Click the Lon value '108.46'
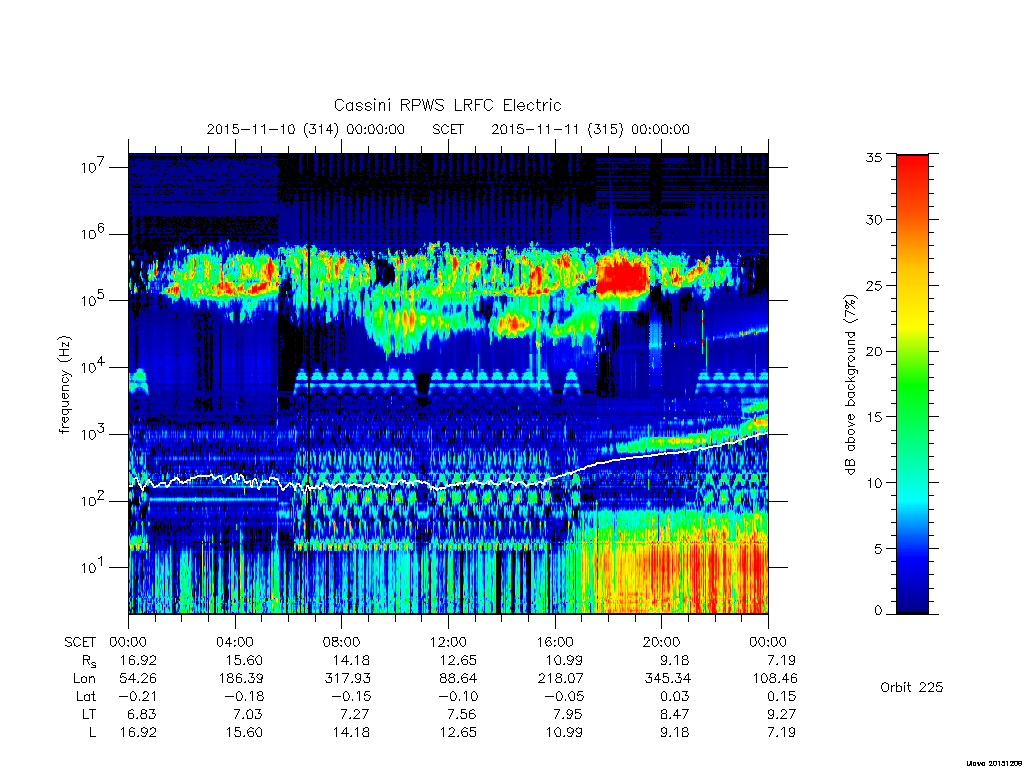The height and width of the screenshot is (768, 1024). tap(775, 679)
